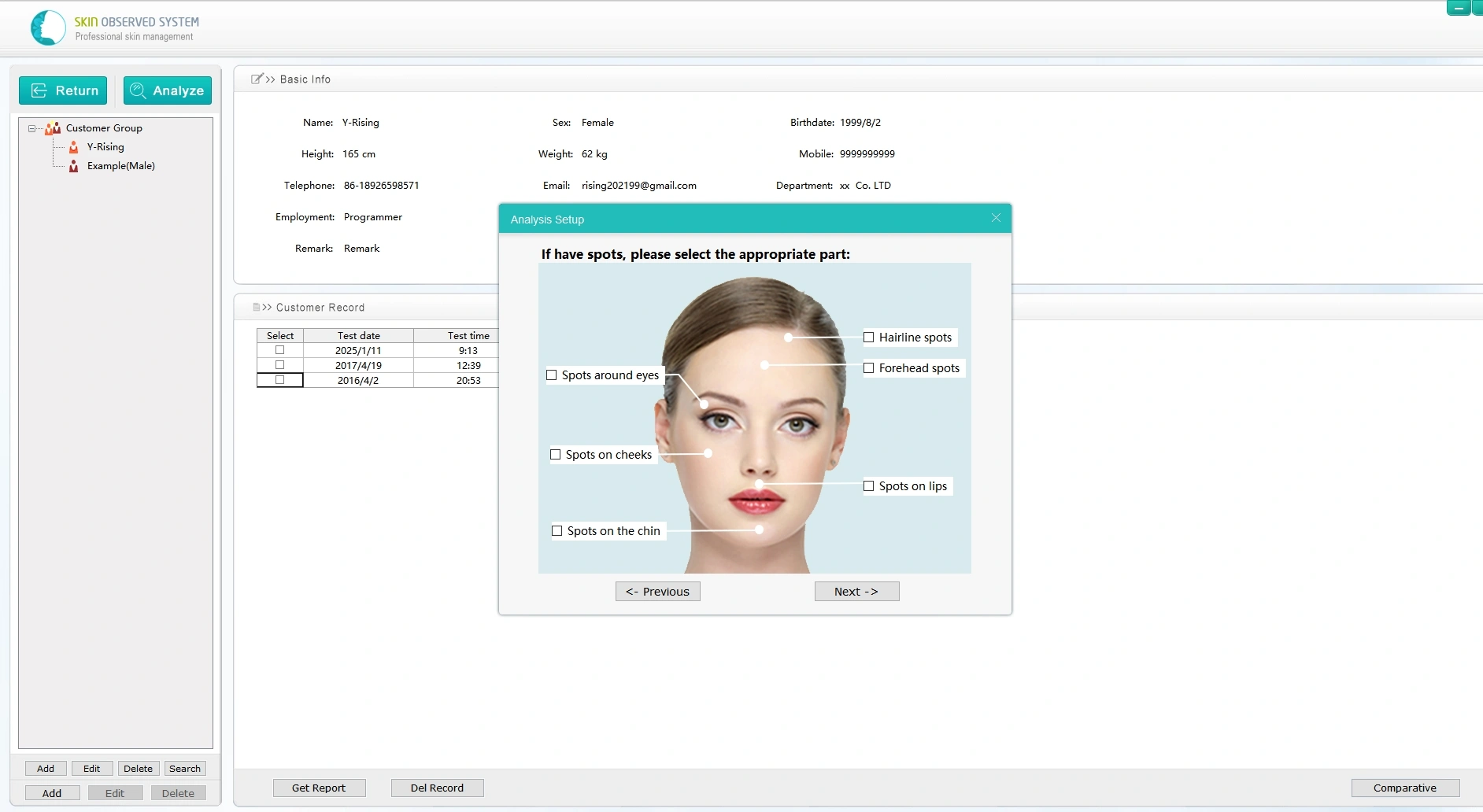Click the Customer Record list icon

257,307
